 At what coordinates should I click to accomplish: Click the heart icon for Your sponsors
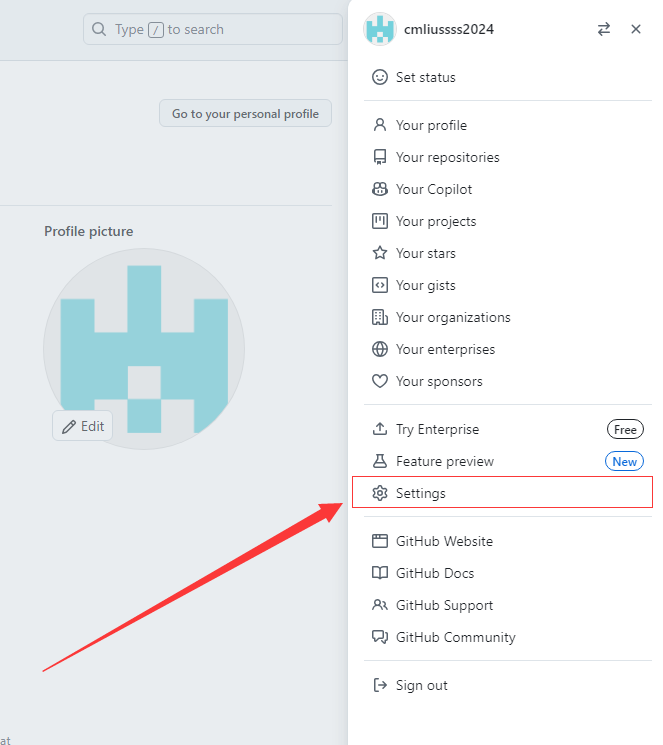tap(379, 381)
